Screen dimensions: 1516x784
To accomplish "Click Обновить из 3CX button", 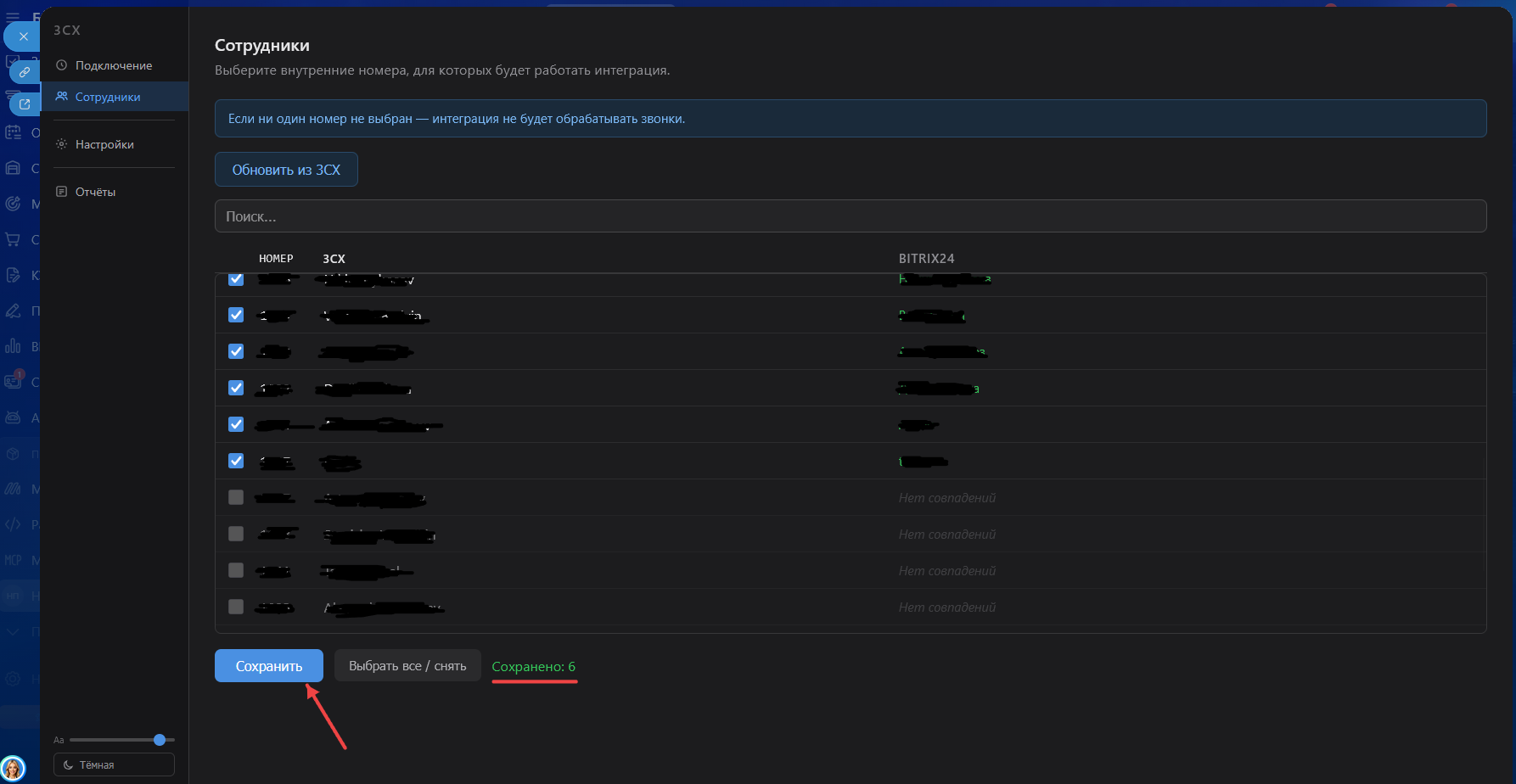I will point(286,170).
